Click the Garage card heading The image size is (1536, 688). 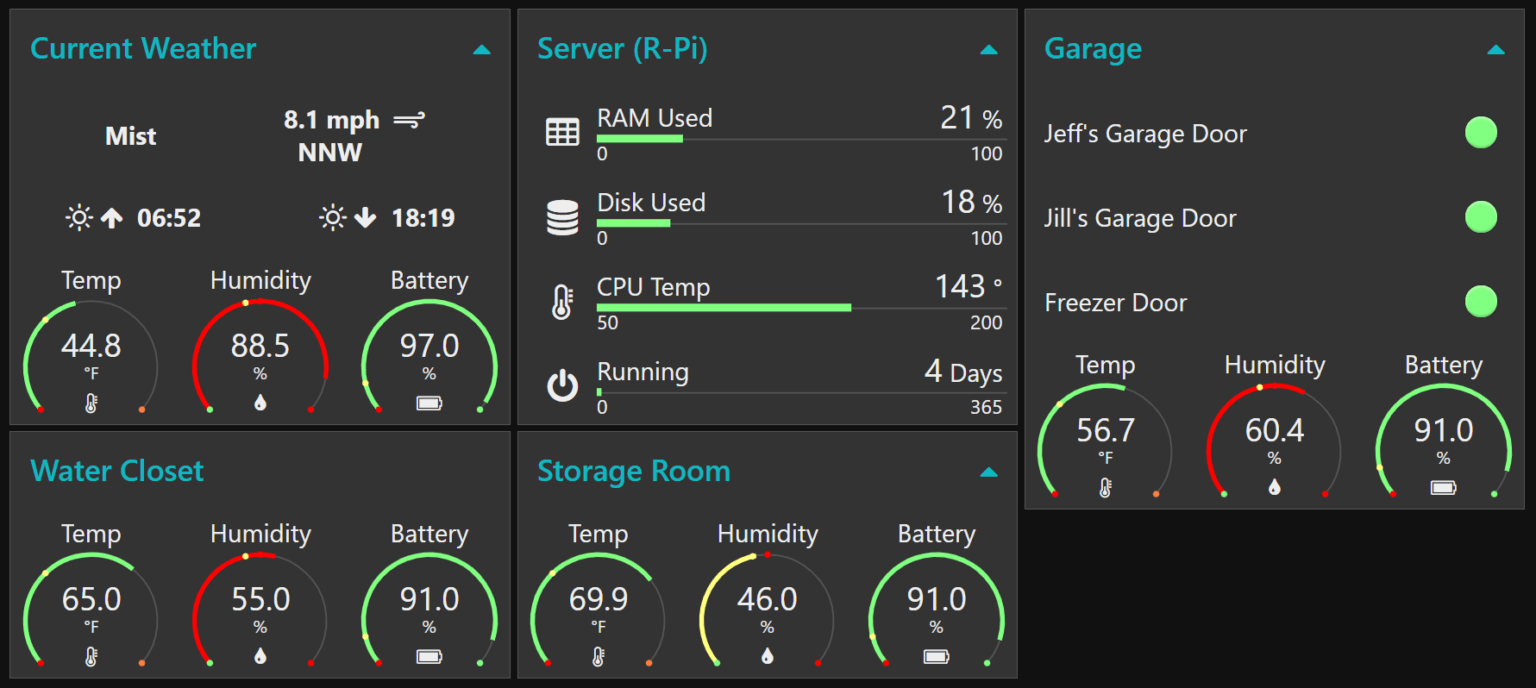coord(1092,48)
